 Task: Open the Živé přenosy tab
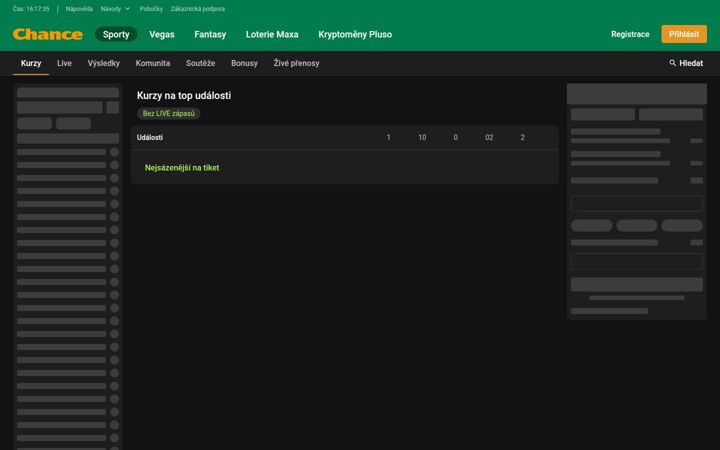(296, 63)
